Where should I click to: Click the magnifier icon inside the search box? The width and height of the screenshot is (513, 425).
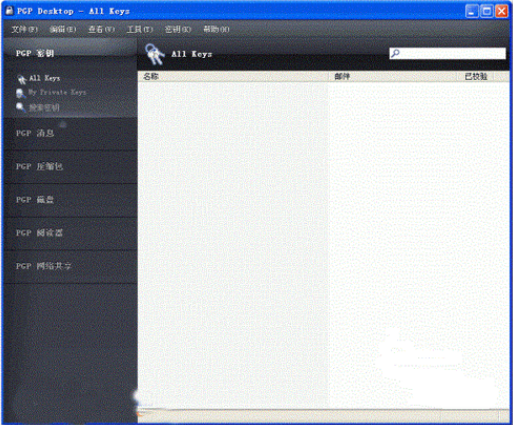click(395, 53)
